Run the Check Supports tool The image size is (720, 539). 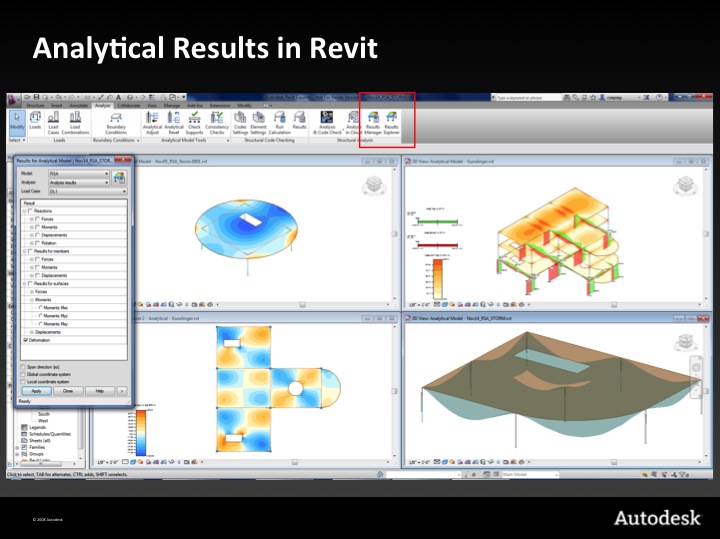click(195, 123)
